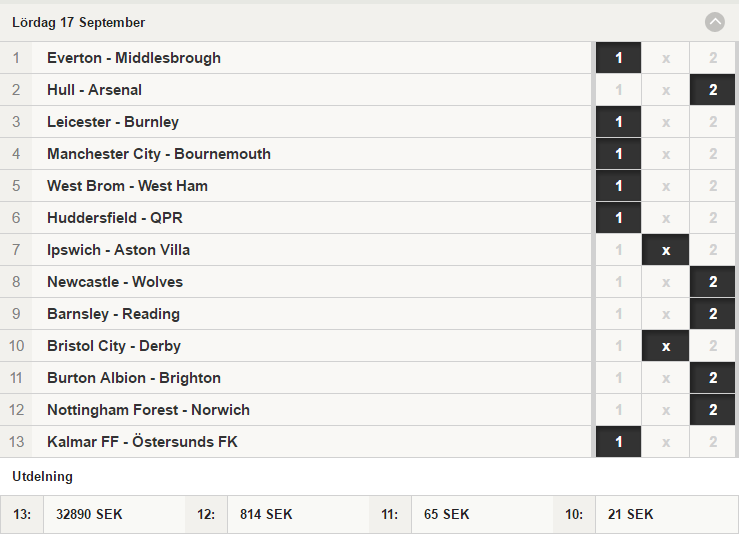The height and width of the screenshot is (560, 739).
Task: Select outcome 2 for Huddersfield - QPR
Action: 713,218
